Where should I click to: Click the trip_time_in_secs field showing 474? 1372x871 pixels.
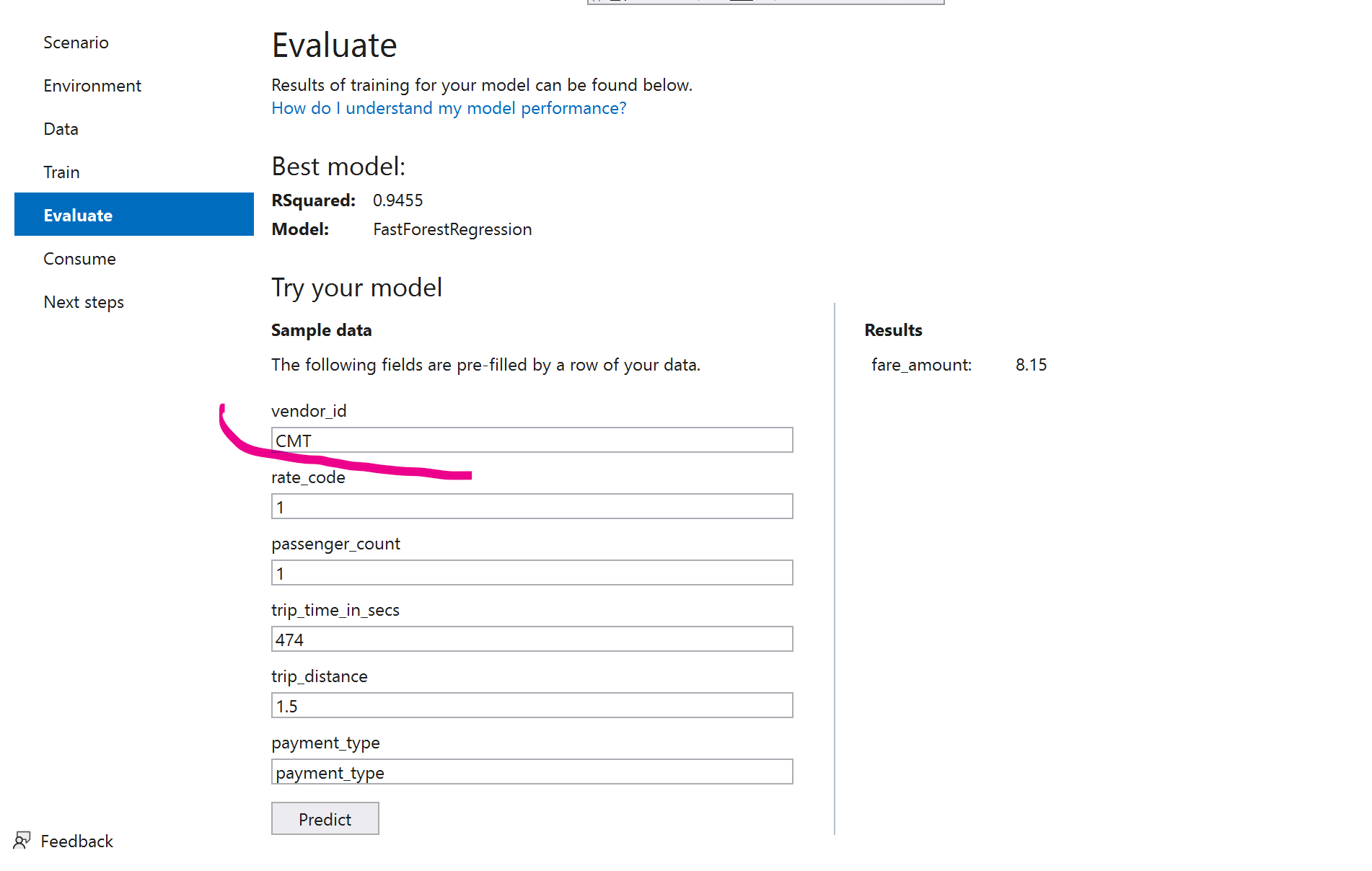click(x=532, y=639)
